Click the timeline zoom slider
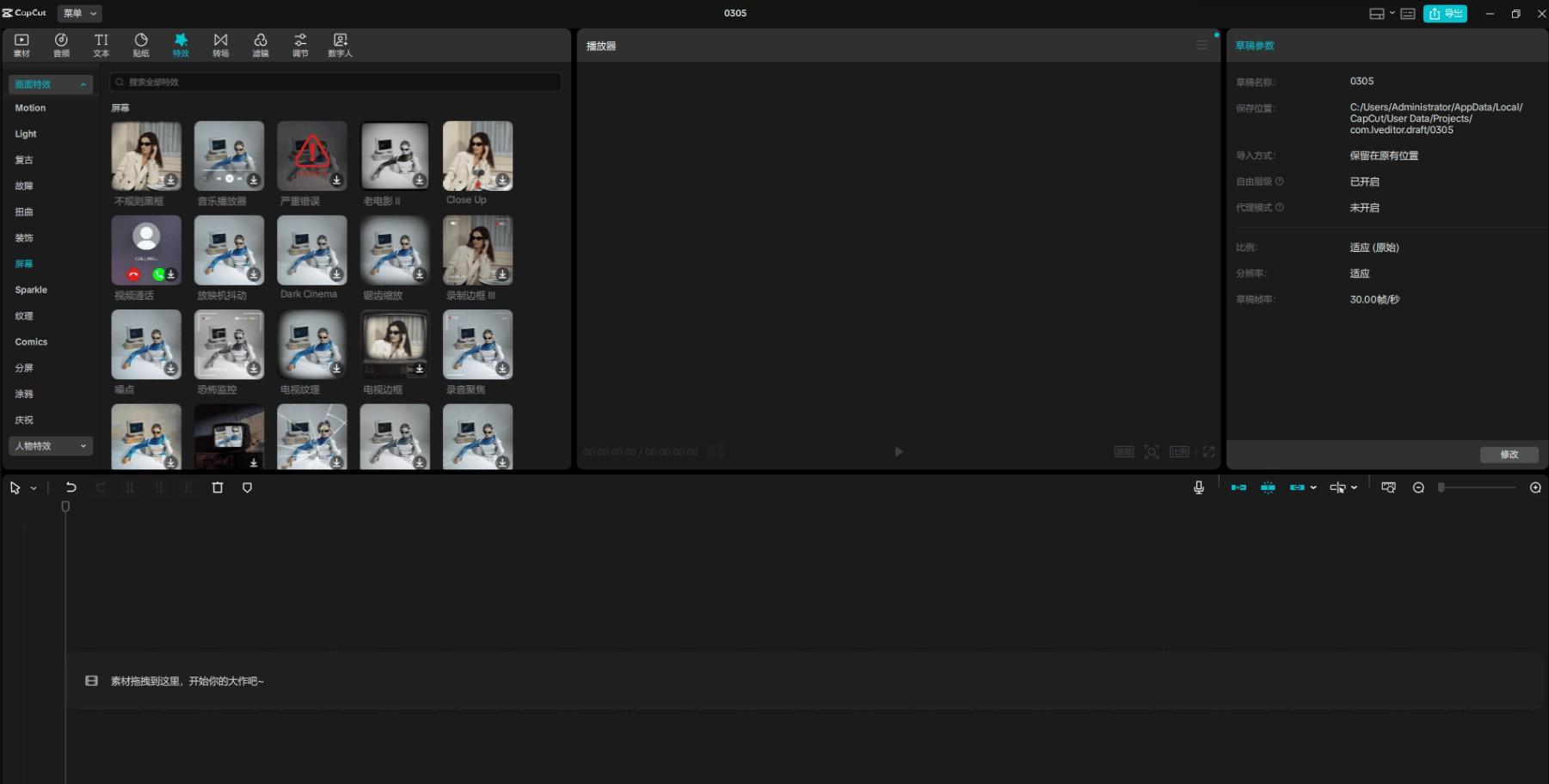 coord(1478,487)
